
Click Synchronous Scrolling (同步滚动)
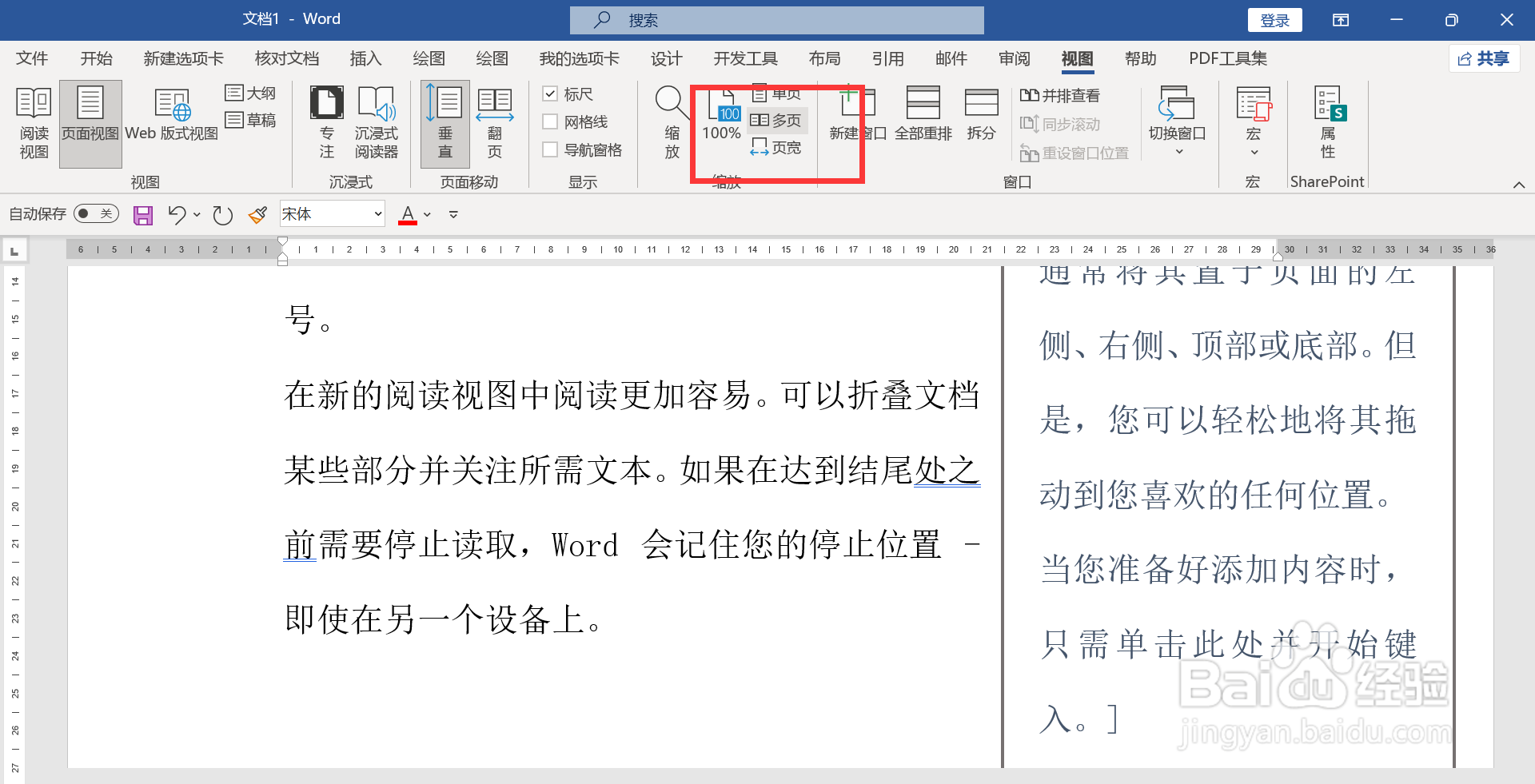tap(1060, 124)
